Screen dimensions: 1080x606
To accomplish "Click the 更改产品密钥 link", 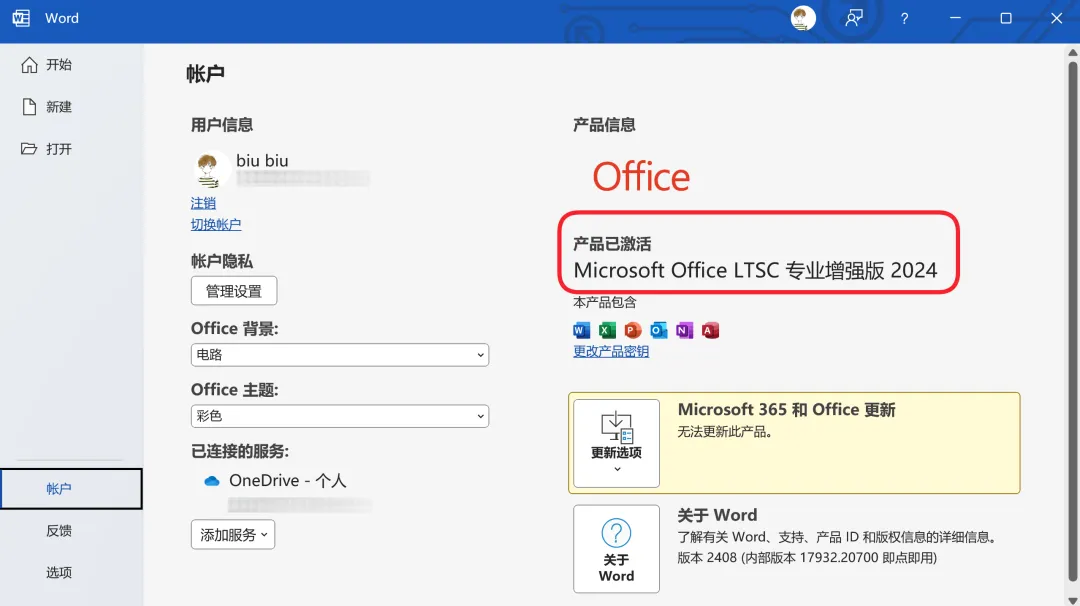I will (x=611, y=351).
